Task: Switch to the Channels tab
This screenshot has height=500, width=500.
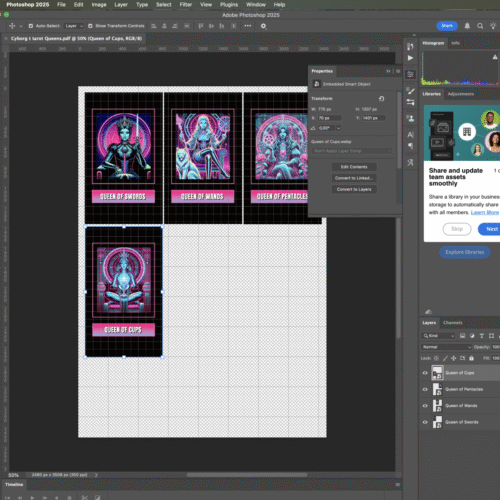Action: tap(453, 322)
